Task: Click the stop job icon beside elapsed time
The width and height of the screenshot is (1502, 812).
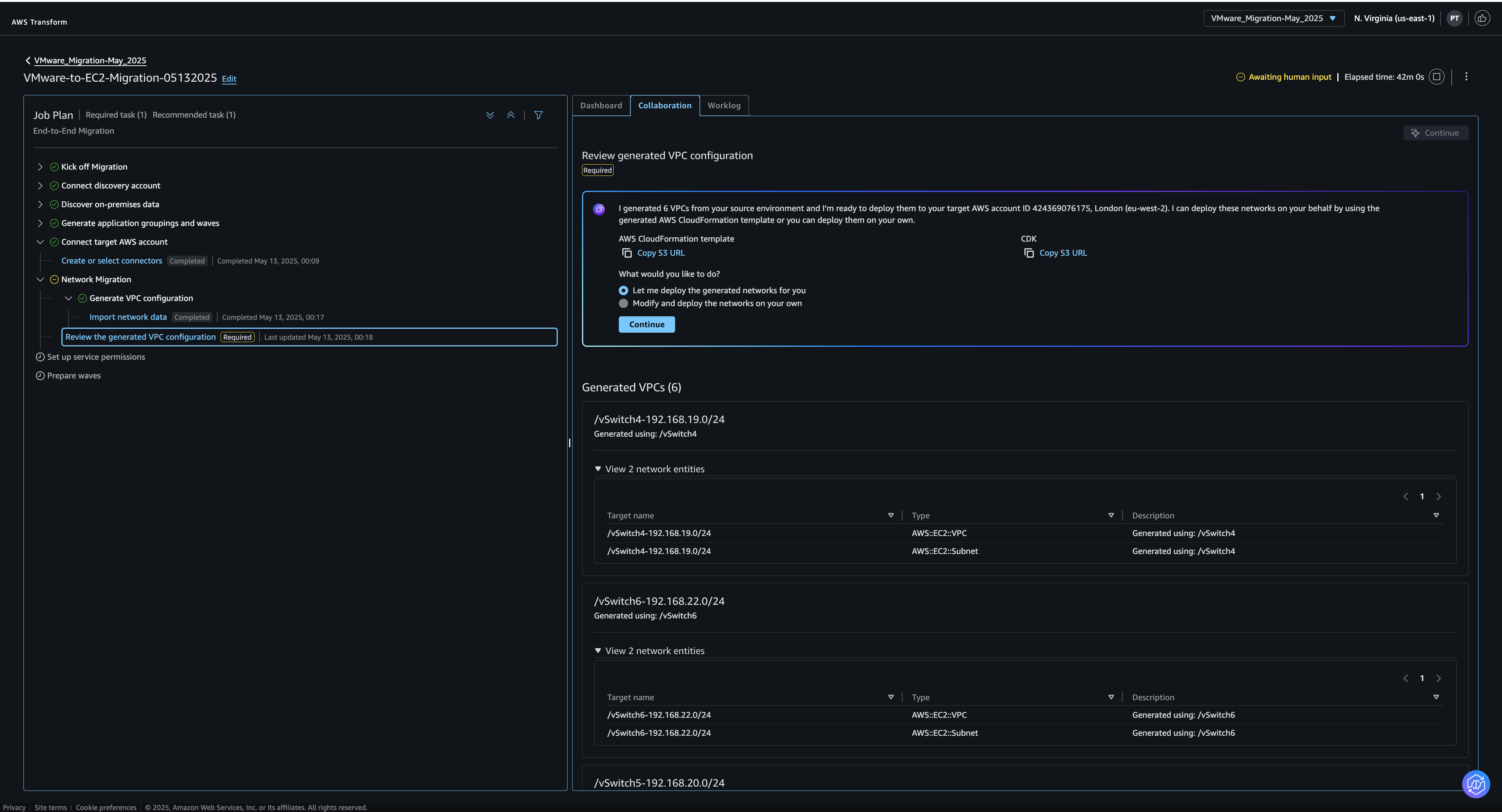Action: (1437, 77)
